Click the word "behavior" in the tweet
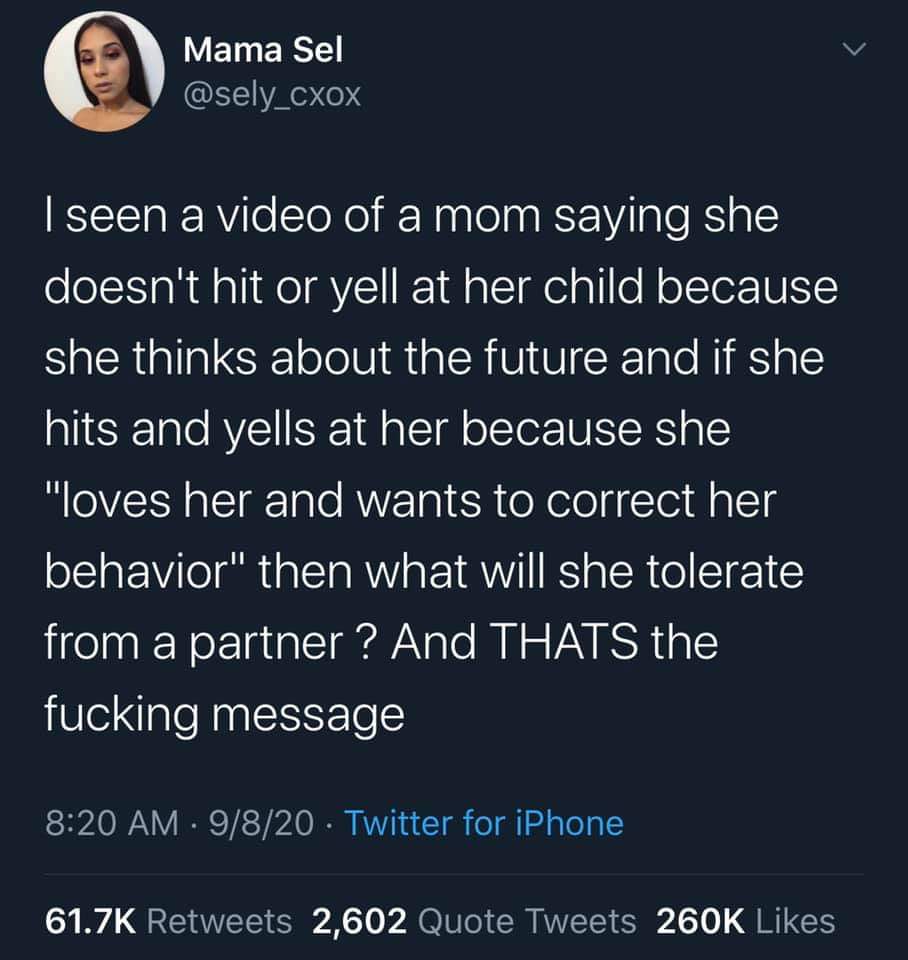 click(x=138, y=571)
